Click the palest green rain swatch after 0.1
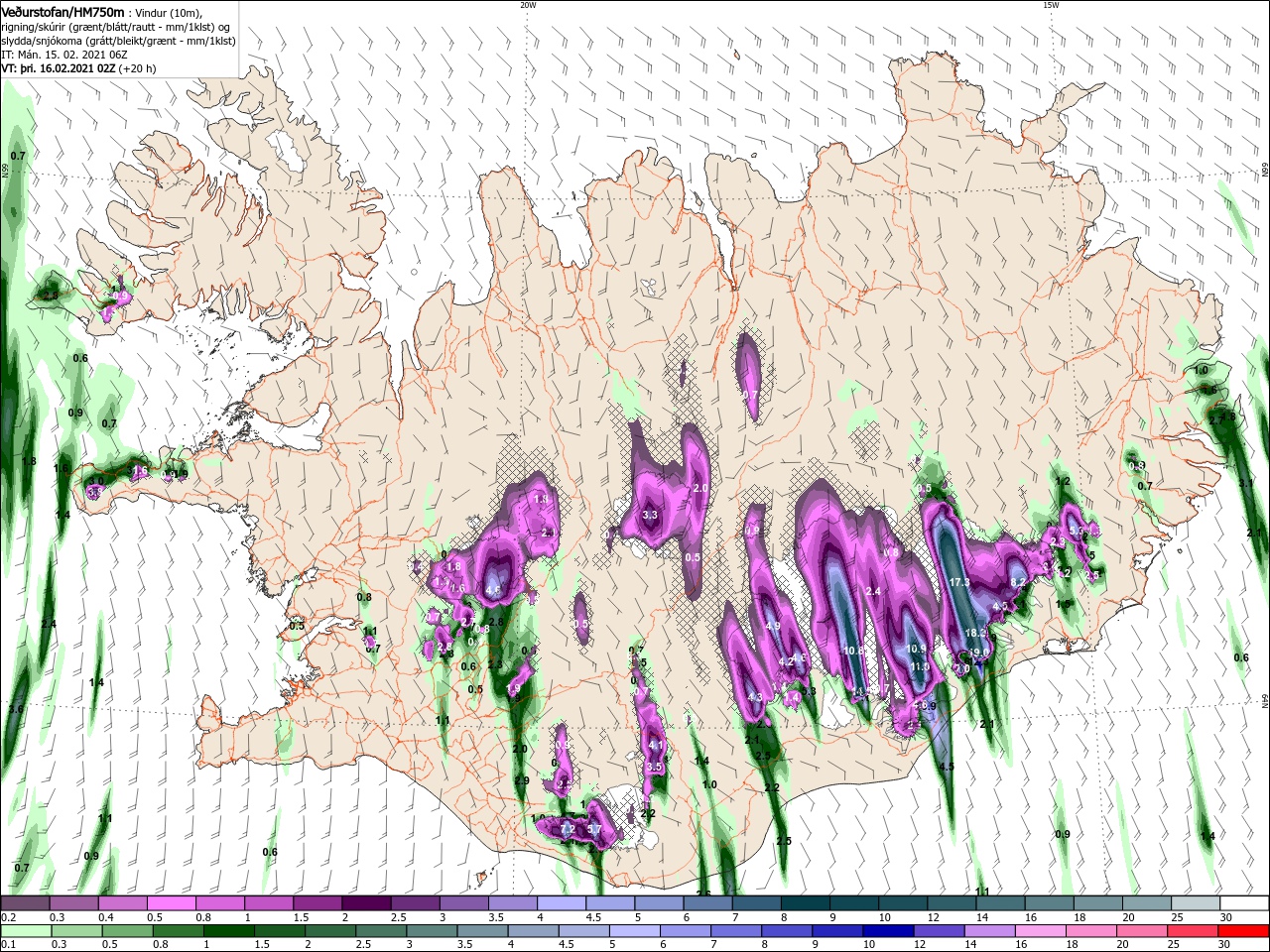Image resolution: width=1270 pixels, height=952 pixels. coord(25,931)
